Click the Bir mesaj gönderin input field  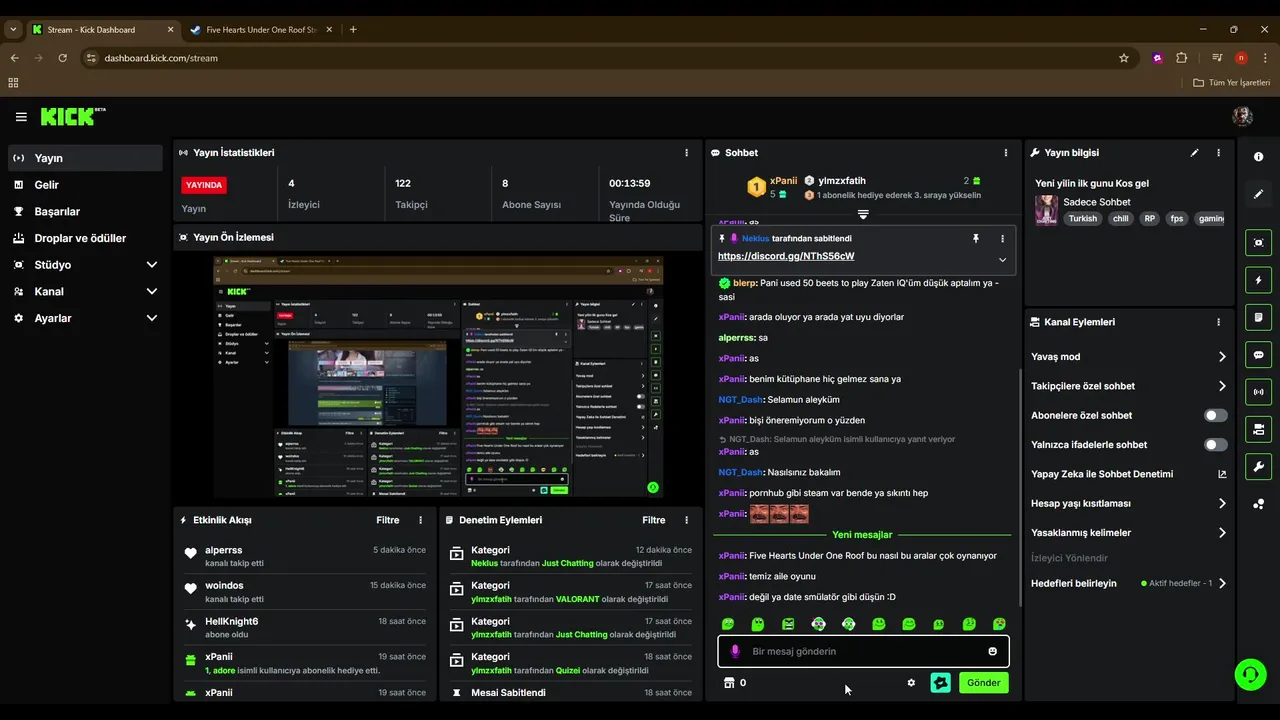coord(863,651)
